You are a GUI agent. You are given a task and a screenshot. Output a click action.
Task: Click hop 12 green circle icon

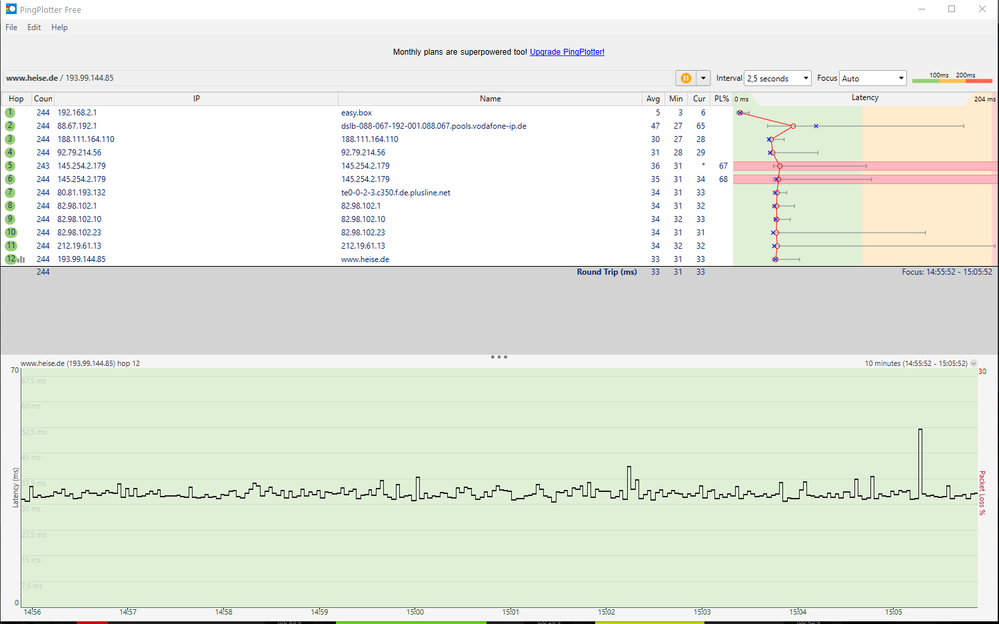click(10, 259)
